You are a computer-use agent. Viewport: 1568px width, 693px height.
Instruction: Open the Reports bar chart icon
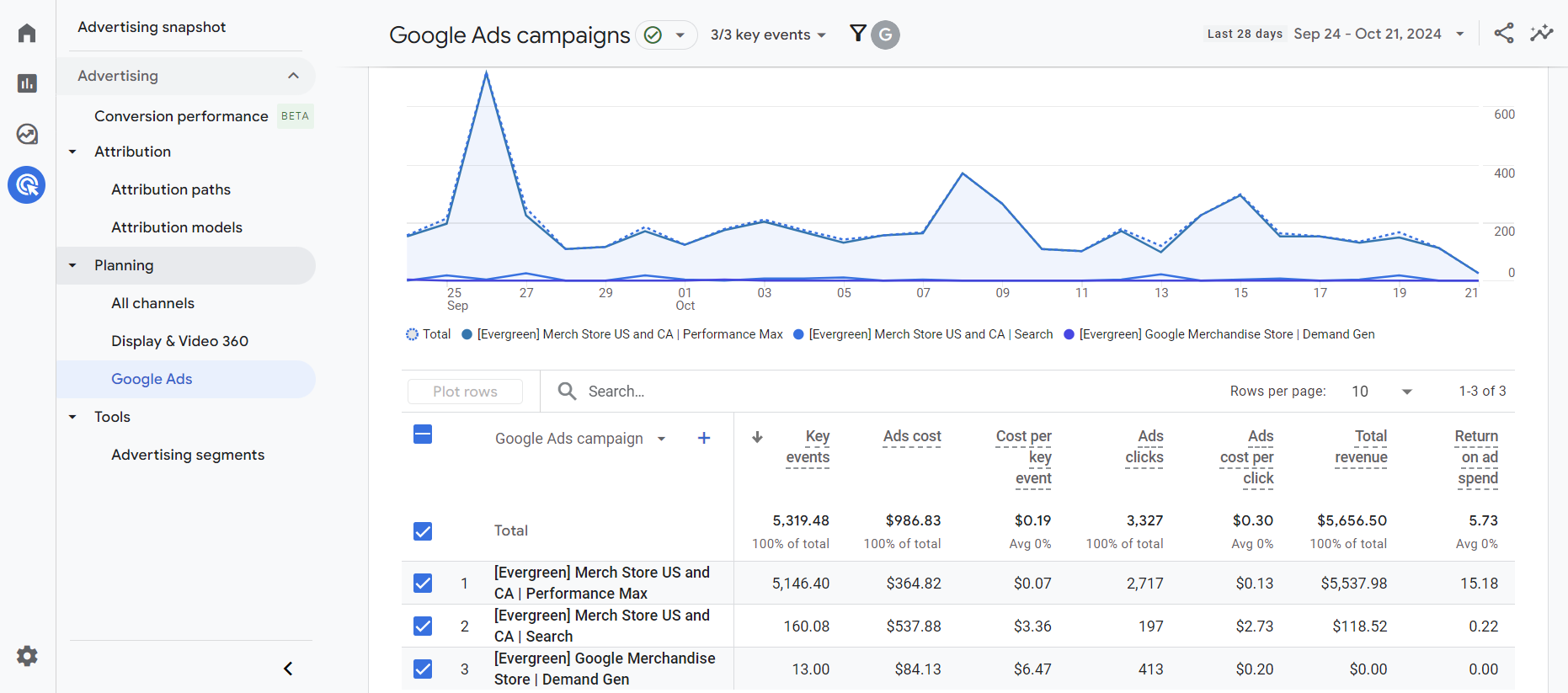[x=27, y=83]
